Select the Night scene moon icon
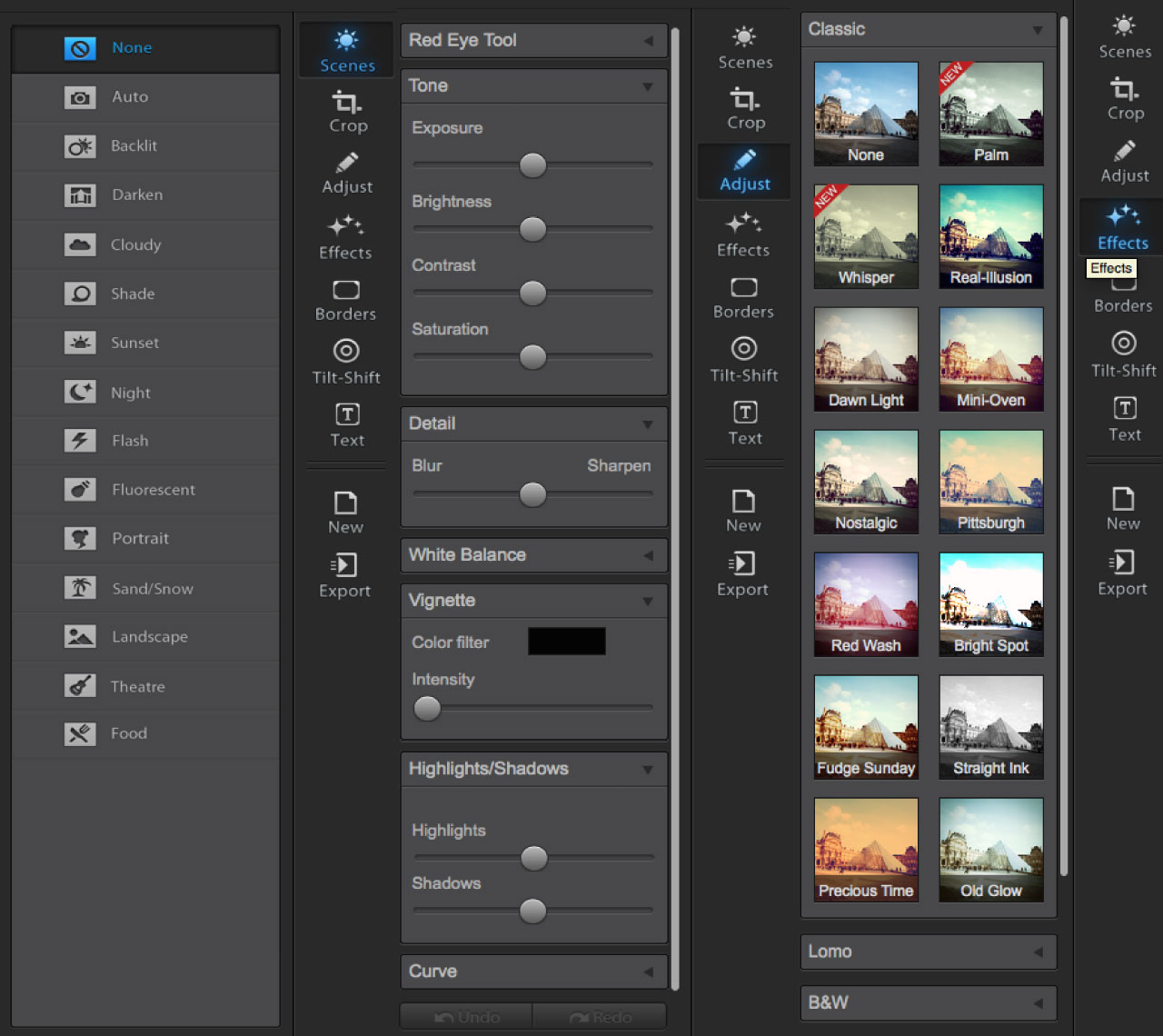Image resolution: width=1163 pixels, height=1036 pixels. 80,392
